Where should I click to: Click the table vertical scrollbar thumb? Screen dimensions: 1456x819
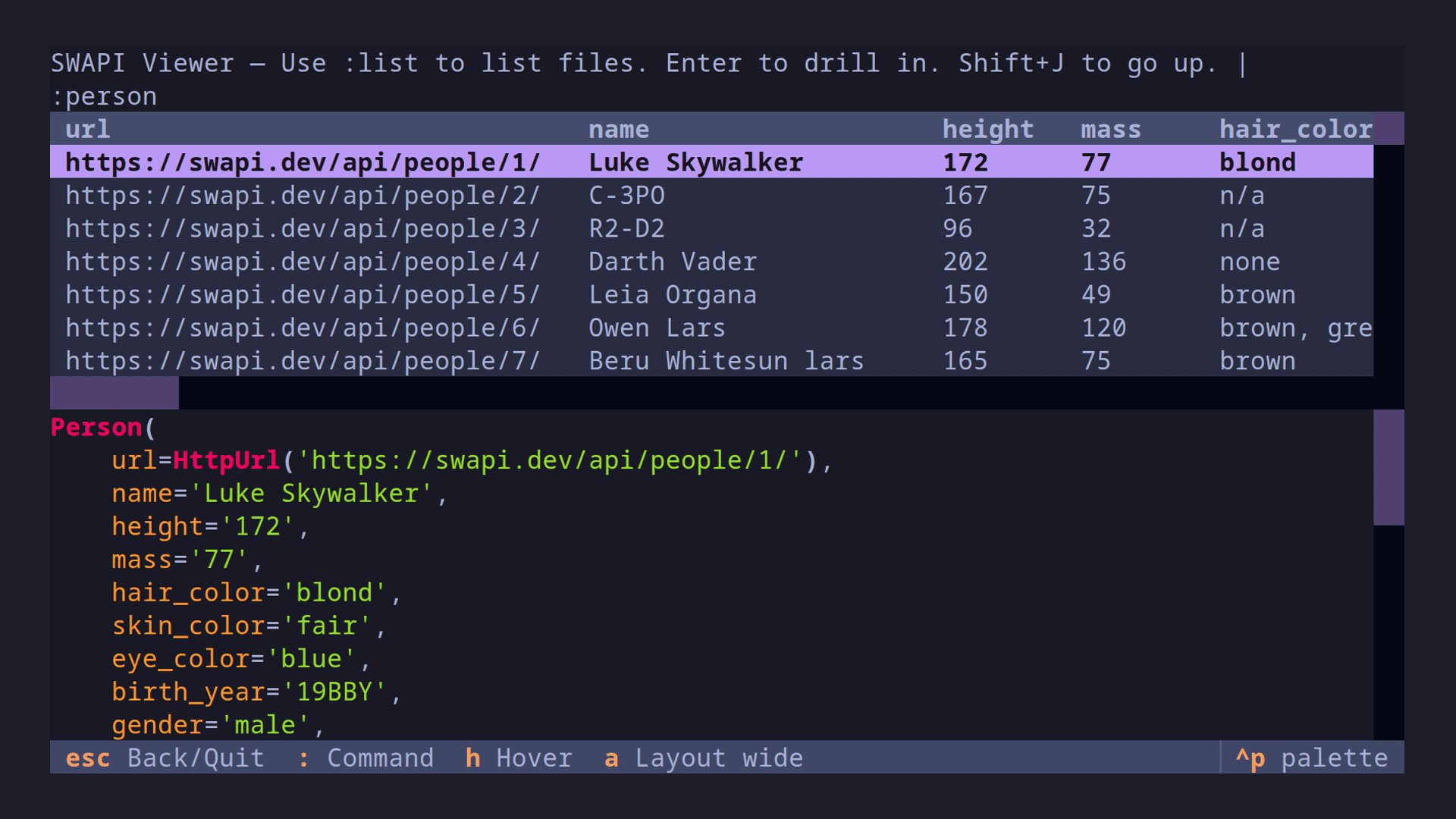1389,129
